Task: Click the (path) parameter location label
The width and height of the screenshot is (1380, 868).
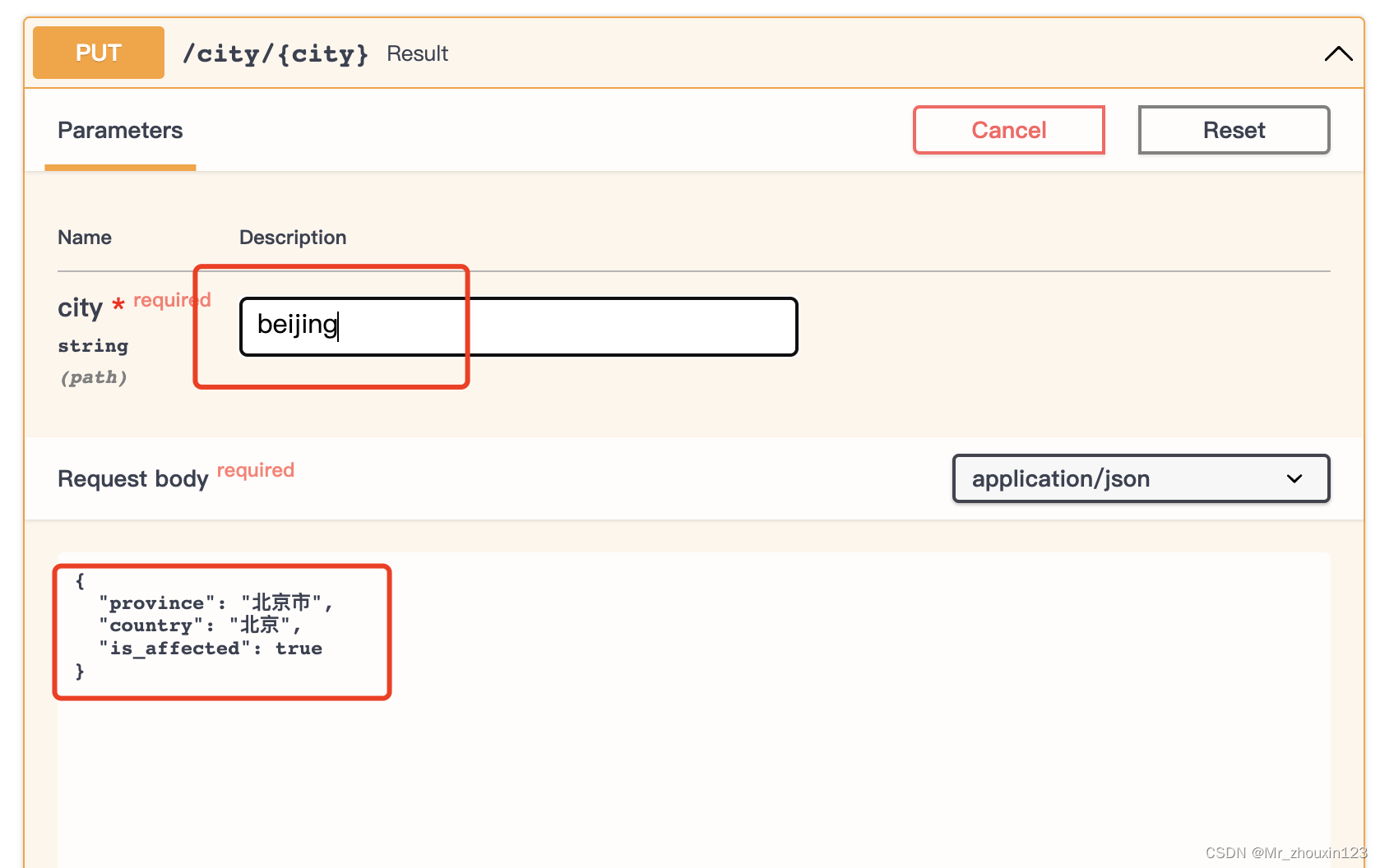Action: 93,377
